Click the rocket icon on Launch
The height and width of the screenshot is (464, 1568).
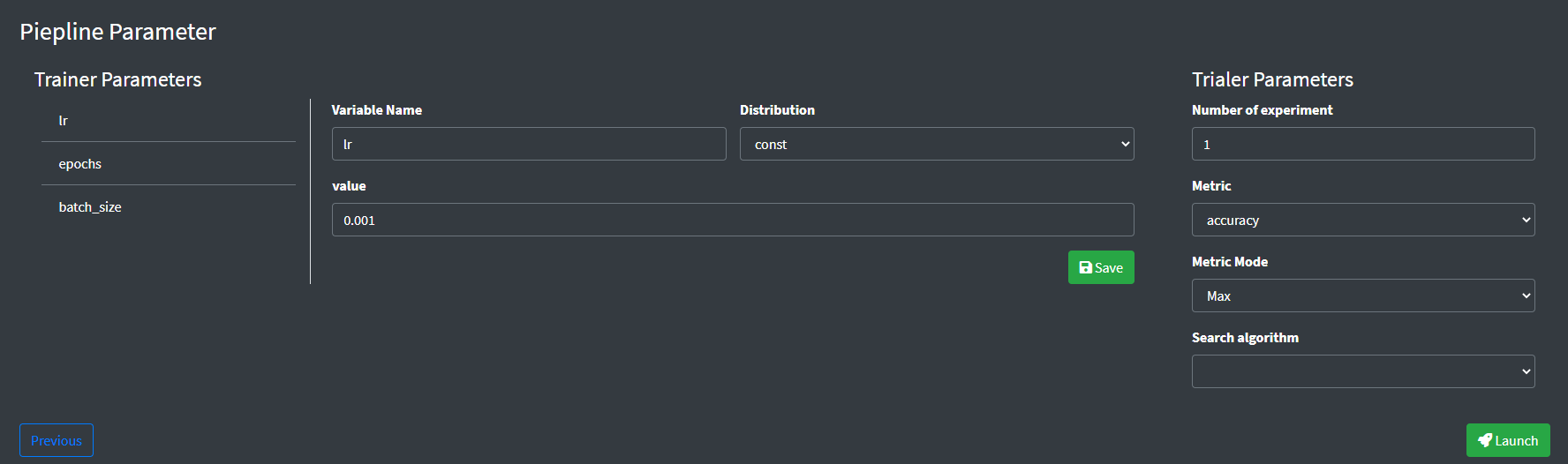[x=1485, y=440]
